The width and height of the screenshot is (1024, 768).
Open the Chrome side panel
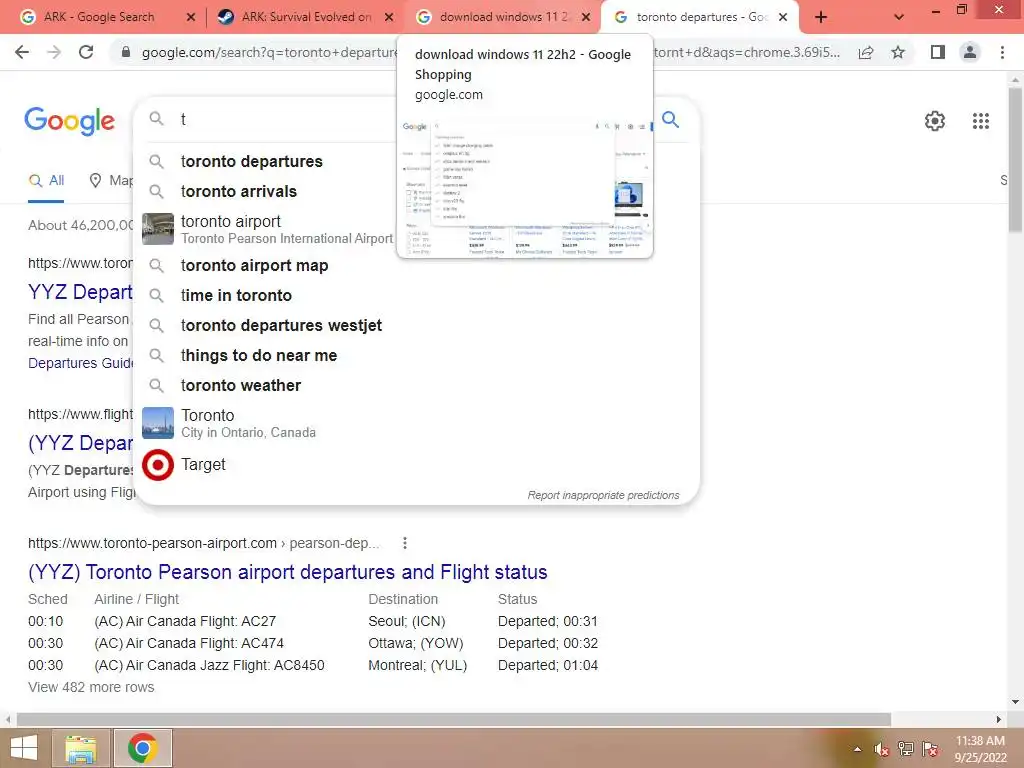click(938, 52)
